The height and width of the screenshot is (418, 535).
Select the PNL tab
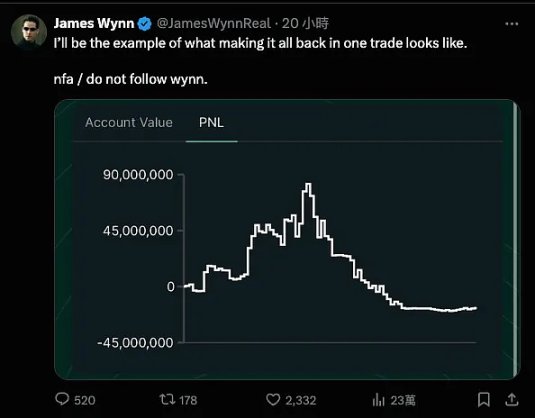coord(211,122)
